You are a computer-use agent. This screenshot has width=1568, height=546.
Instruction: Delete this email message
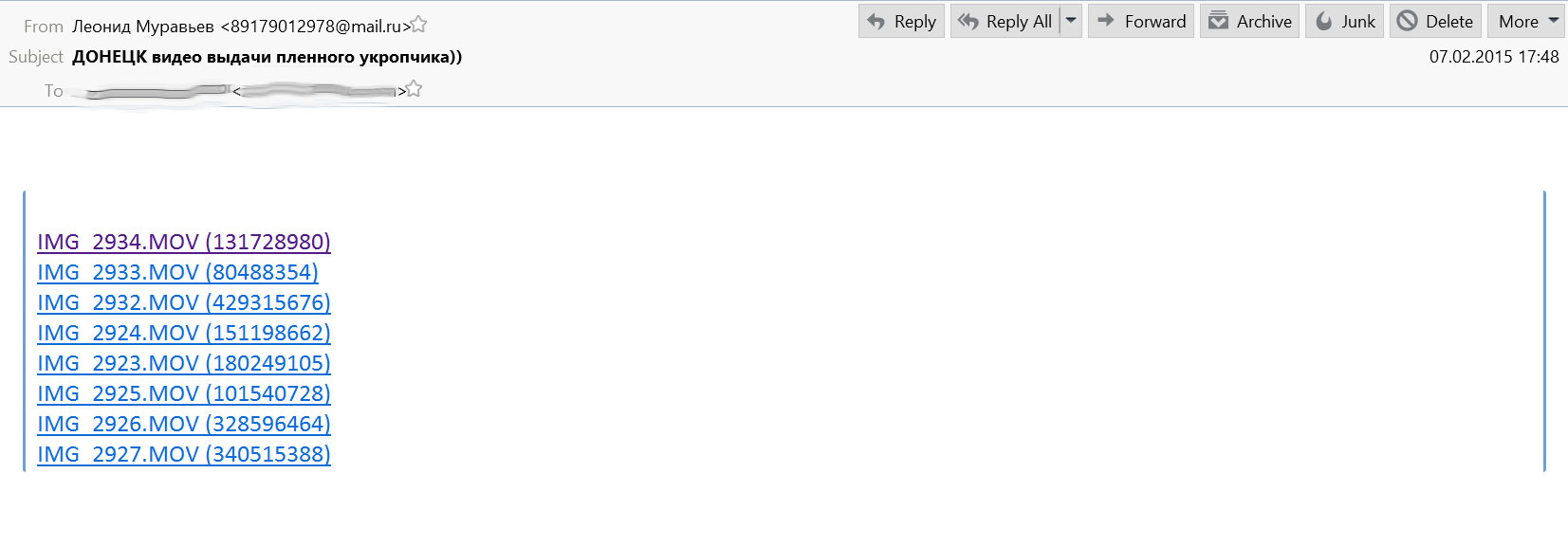click(1435, 22)
